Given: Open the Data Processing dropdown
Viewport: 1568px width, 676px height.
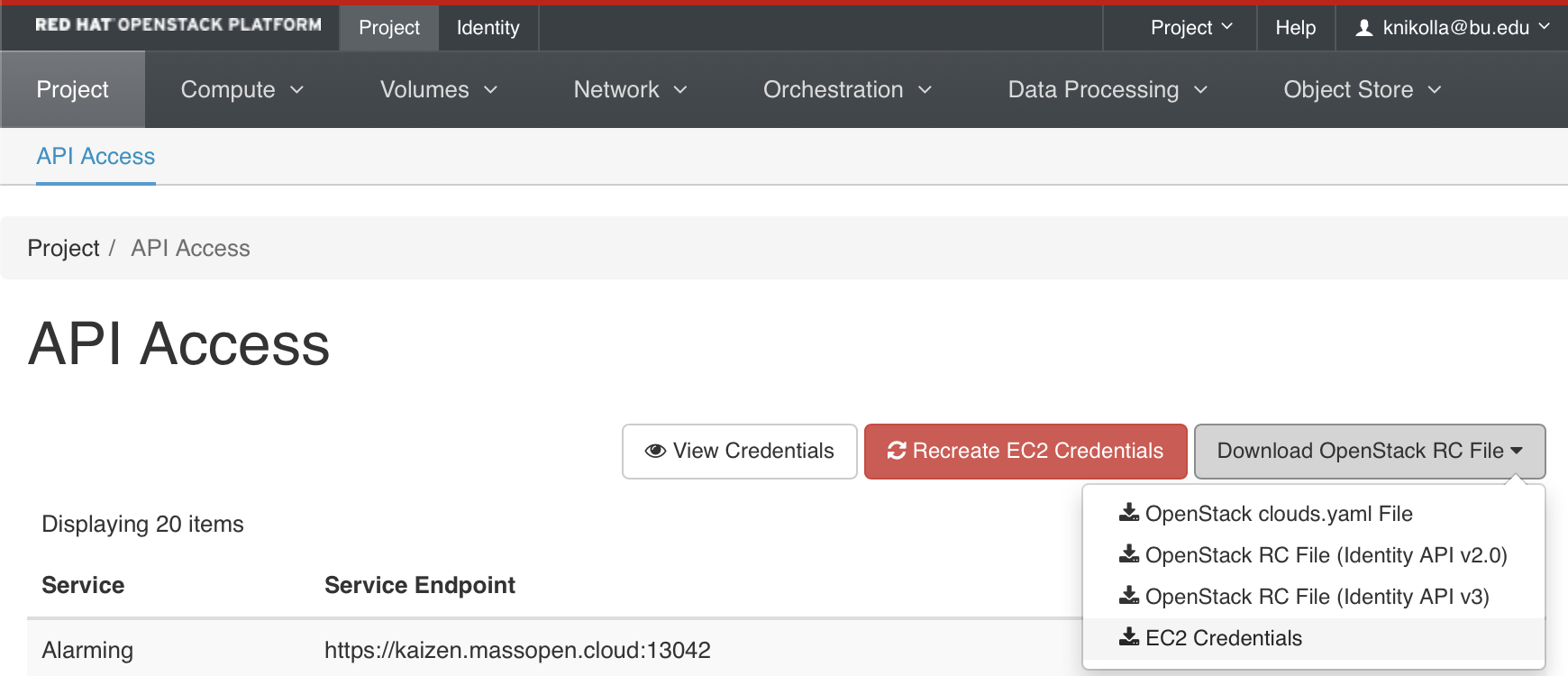Looking at the screenshot, I should [1108, 89].
